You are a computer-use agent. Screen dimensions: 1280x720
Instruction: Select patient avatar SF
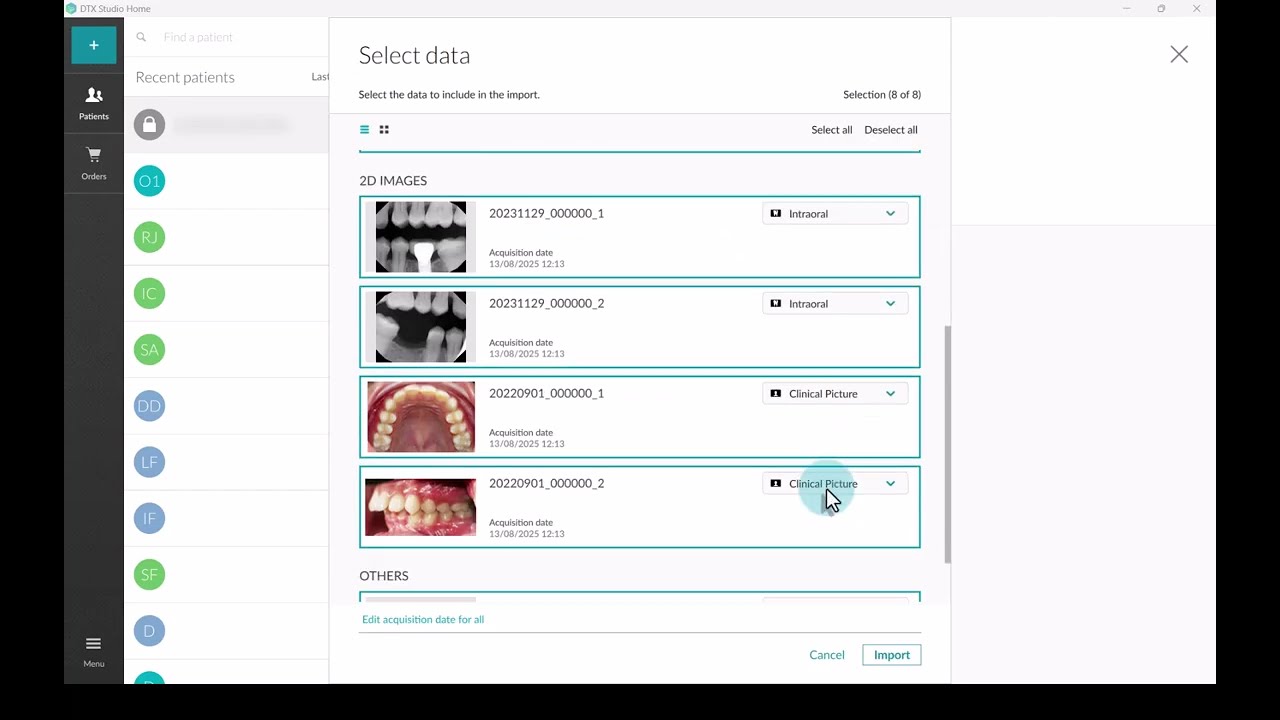pos(149,574)
